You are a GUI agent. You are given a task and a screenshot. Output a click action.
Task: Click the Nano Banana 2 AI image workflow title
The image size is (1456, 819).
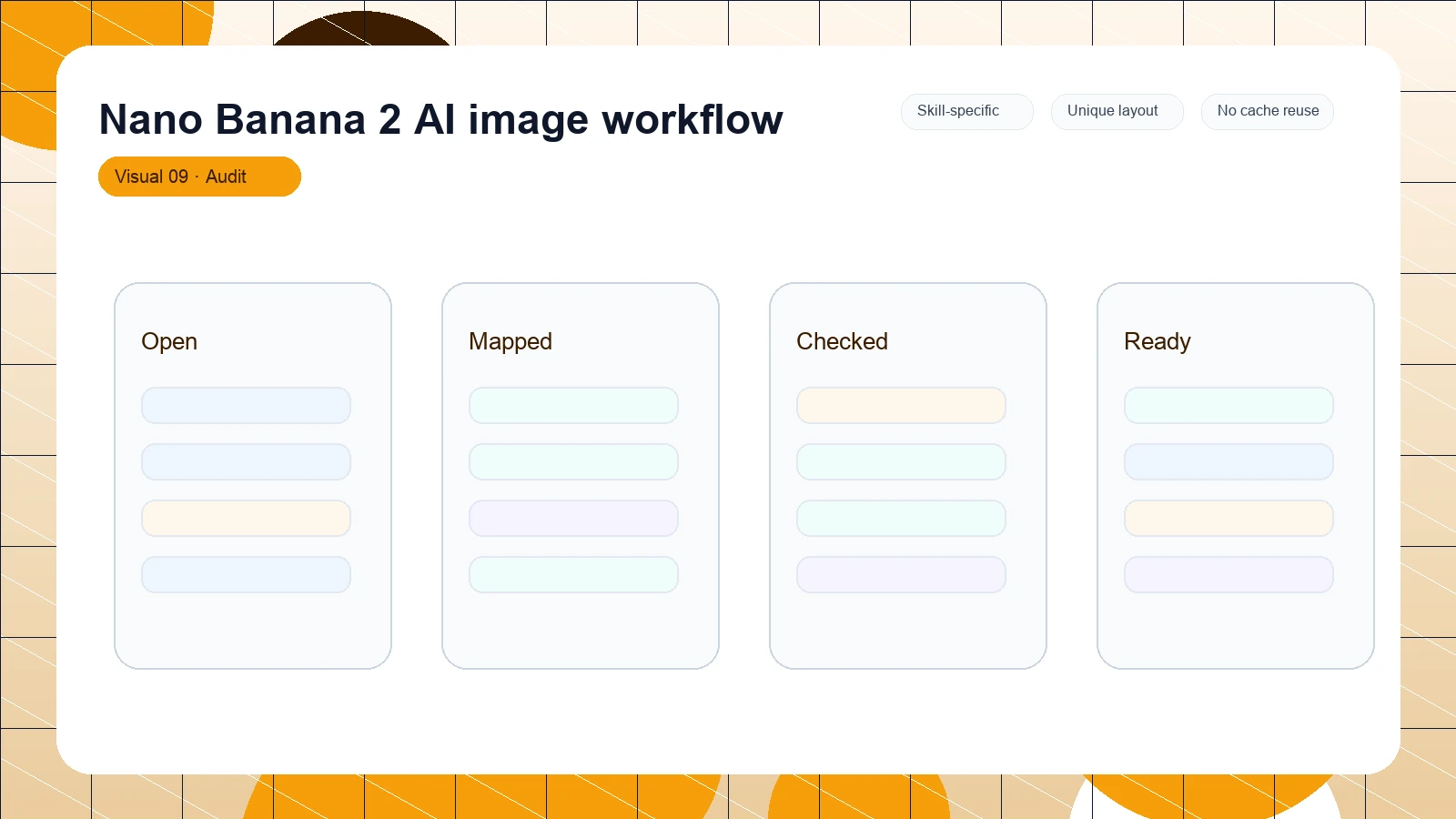pos(440,119)
